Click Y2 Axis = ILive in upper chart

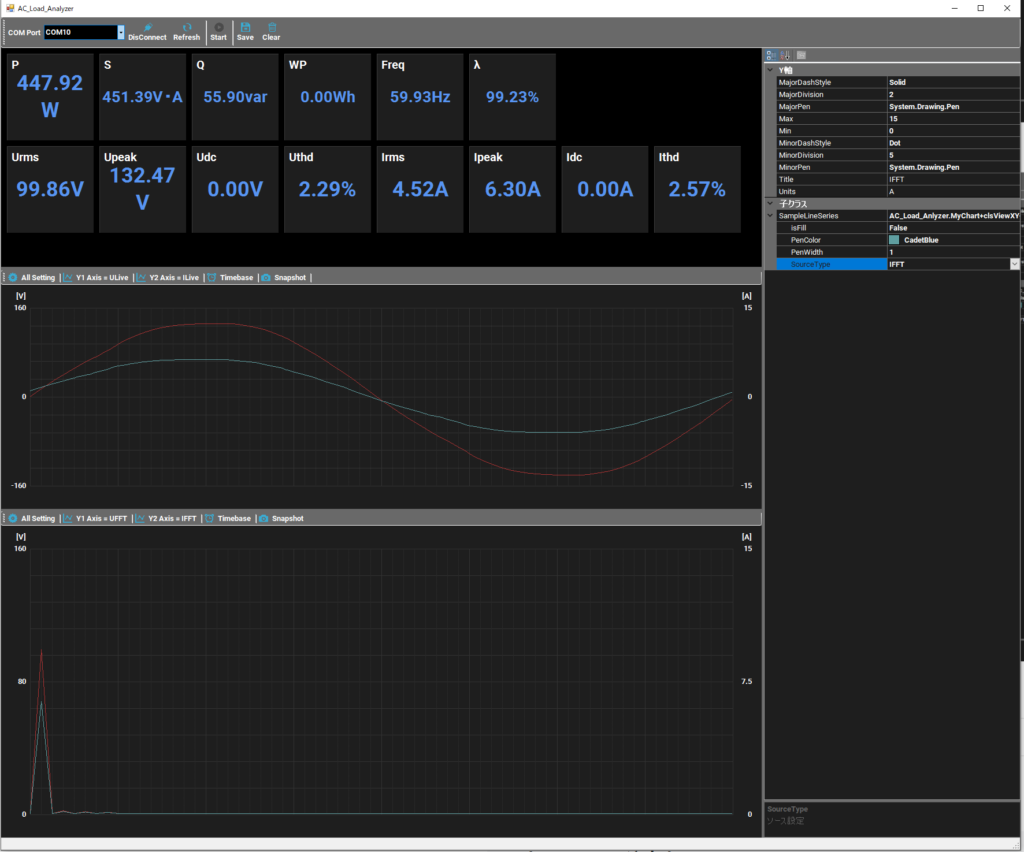tap(167, 277)
